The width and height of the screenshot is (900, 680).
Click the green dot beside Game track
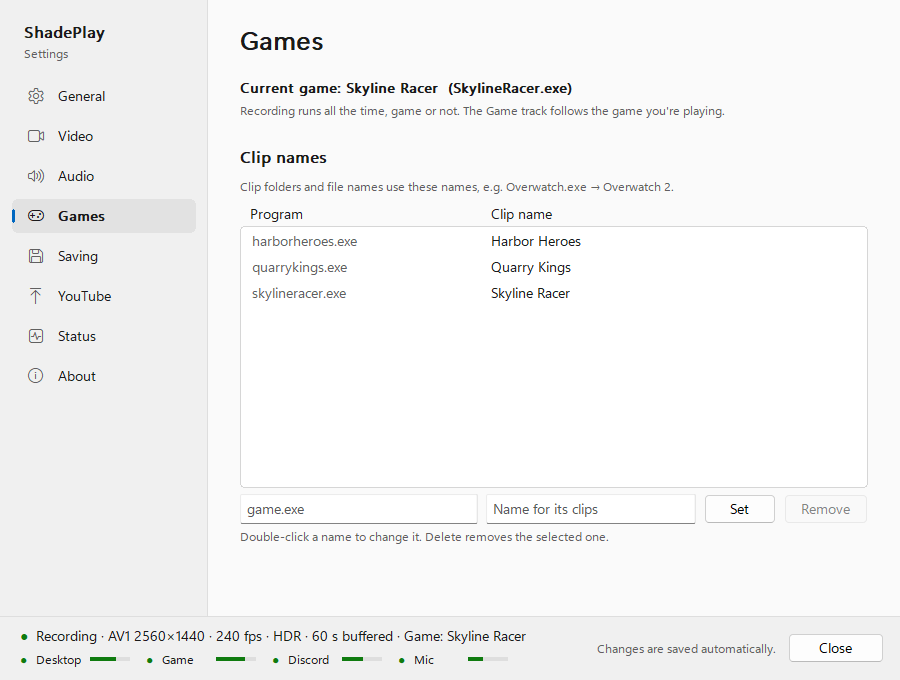[x=149, y=660]
